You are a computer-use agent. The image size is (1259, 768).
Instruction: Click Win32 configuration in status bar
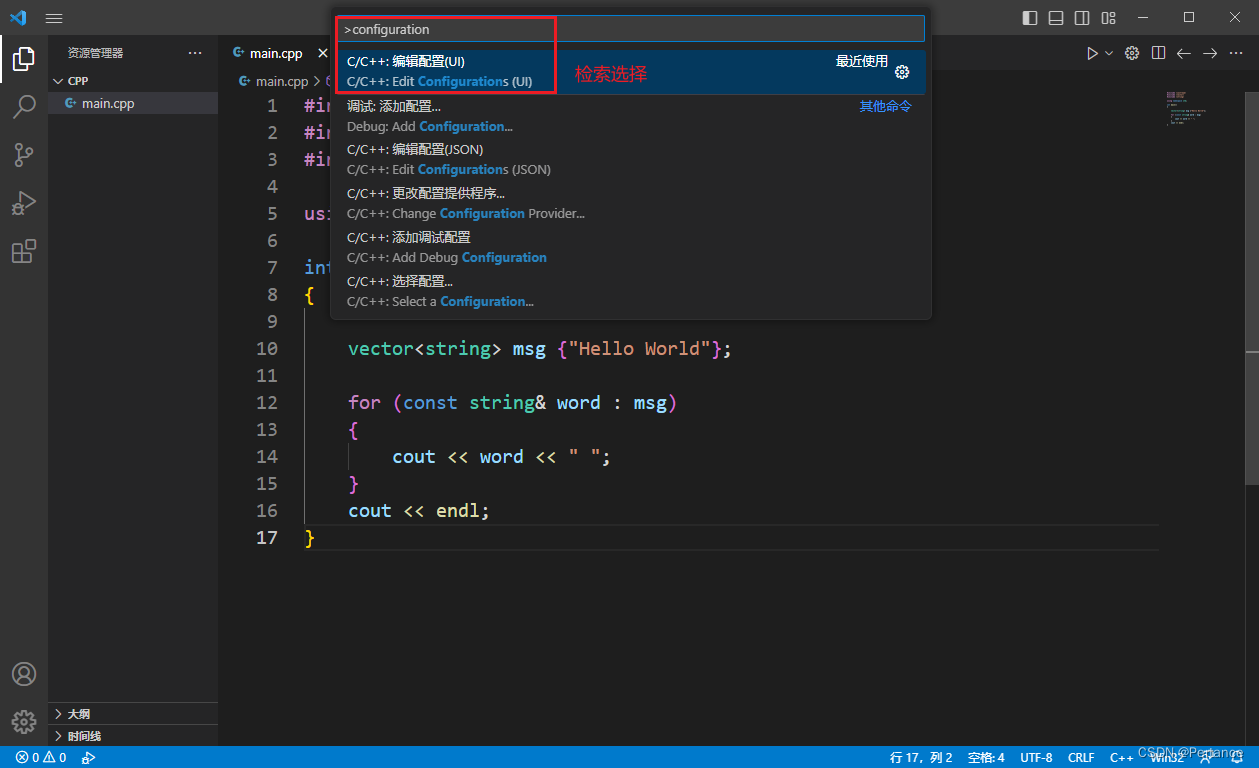1165,758
